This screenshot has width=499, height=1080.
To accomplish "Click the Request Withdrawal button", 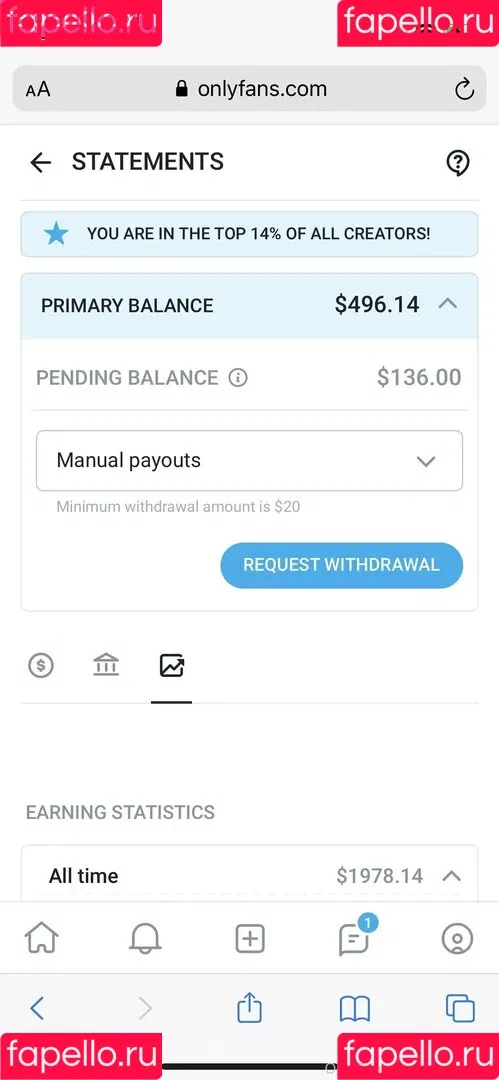I will pyautogui.click(x=342, y=565).
